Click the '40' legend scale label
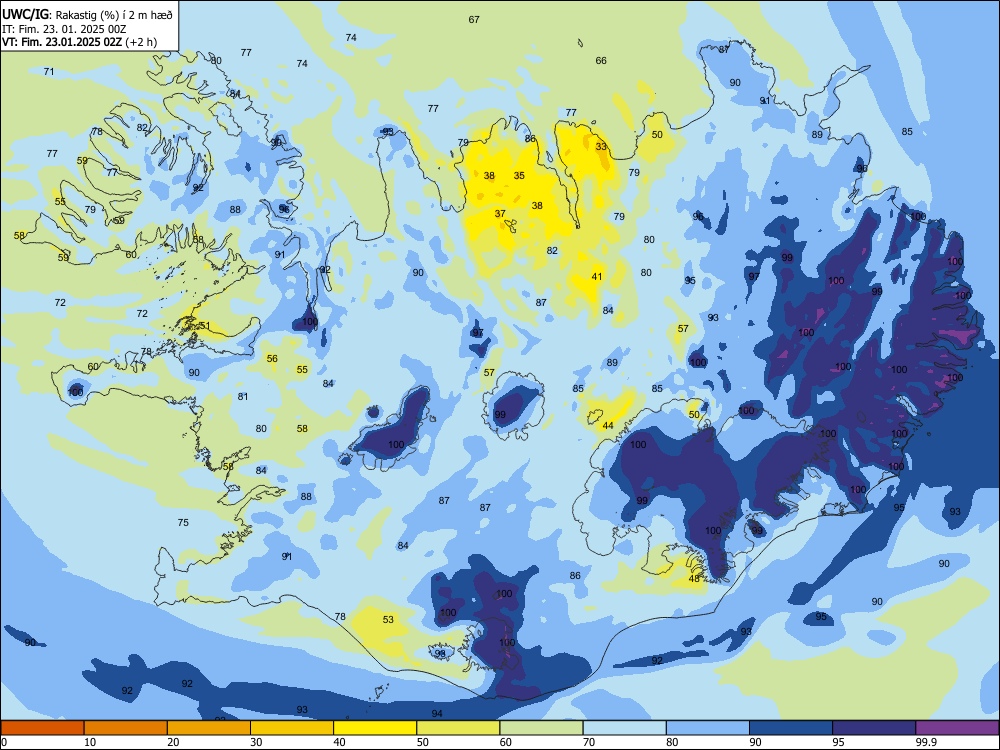Image resolution: width=1000 pixels, height=750 pixels. click(x=339, y=742)
